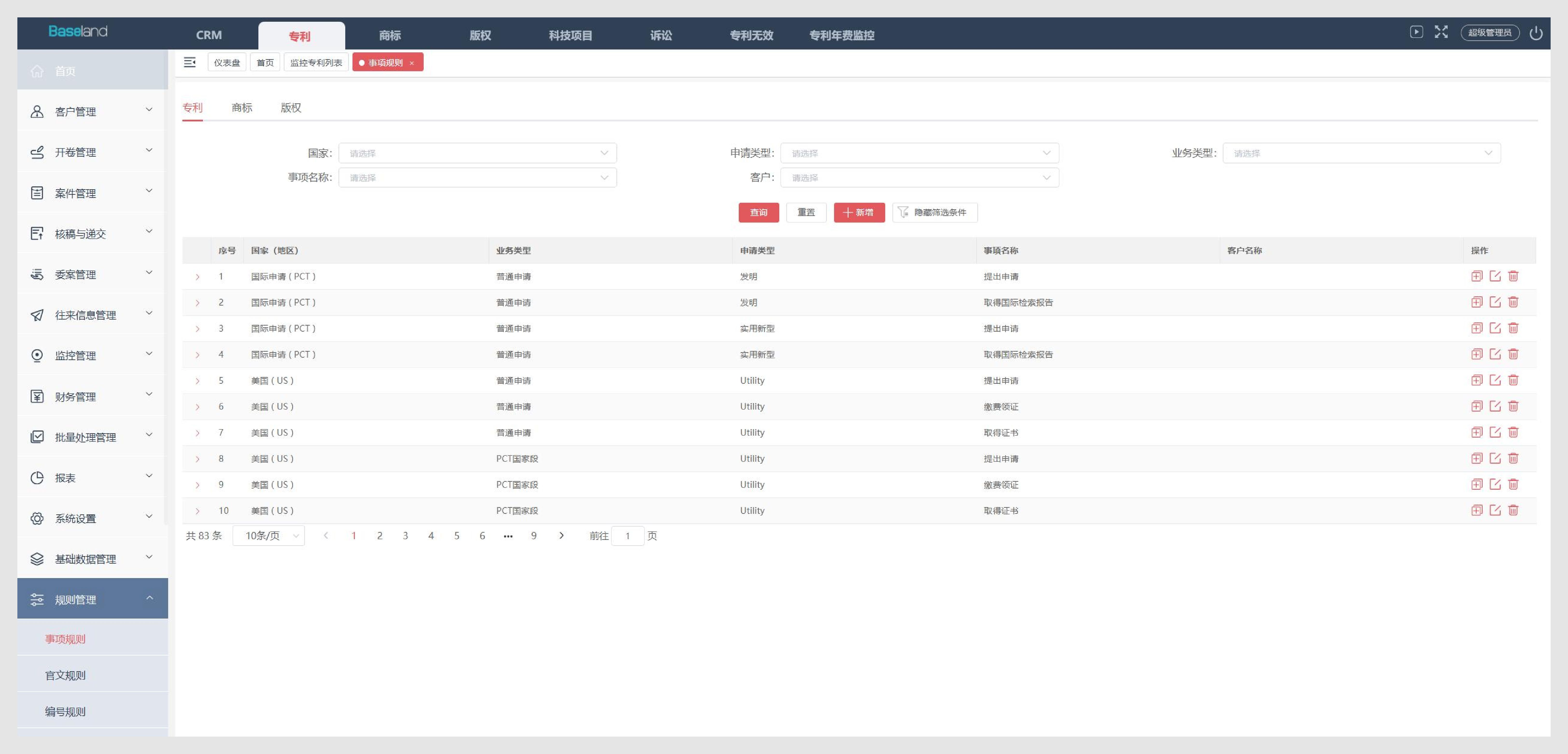The image size is (1568, 754).
Task: Jump pages with the ellipsis button
Action: click(x=508, y=536)
